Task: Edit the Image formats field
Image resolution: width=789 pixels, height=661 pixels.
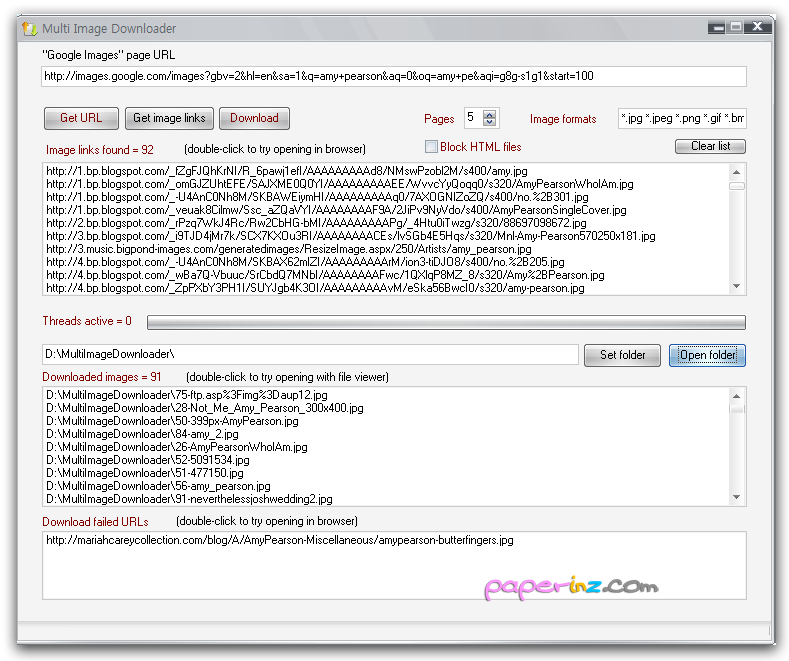Action: tap(682, 119)
